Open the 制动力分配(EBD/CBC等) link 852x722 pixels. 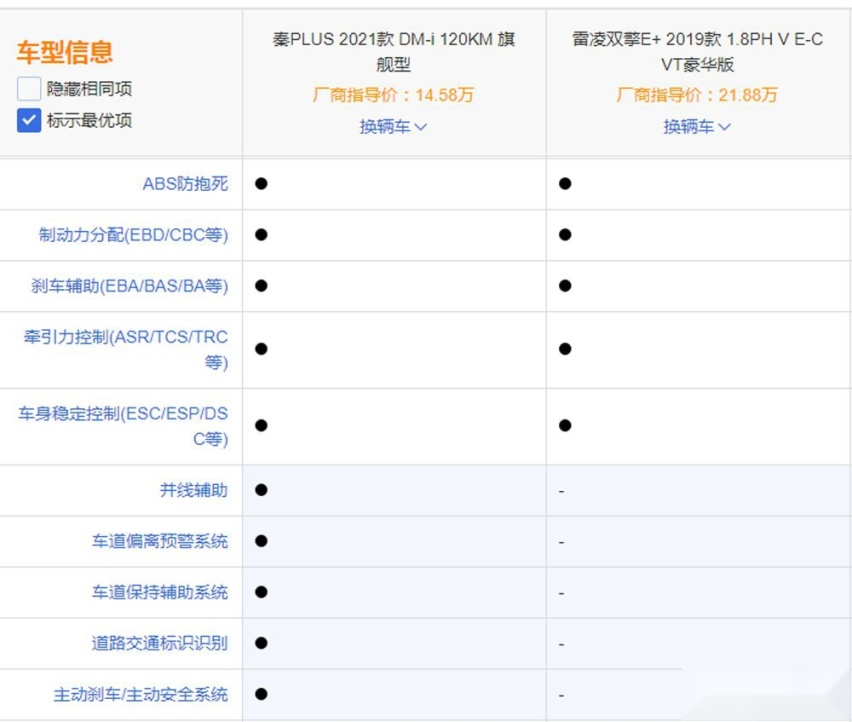click(x=133, y=235)
